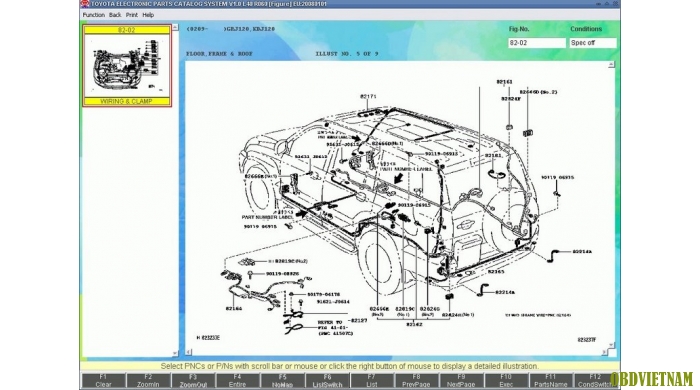Image resolution: width=700 pixels, height=390 pixels.
Task: Select the Wiring & Clamp thumbnail
Action: (x=127, y=66)
